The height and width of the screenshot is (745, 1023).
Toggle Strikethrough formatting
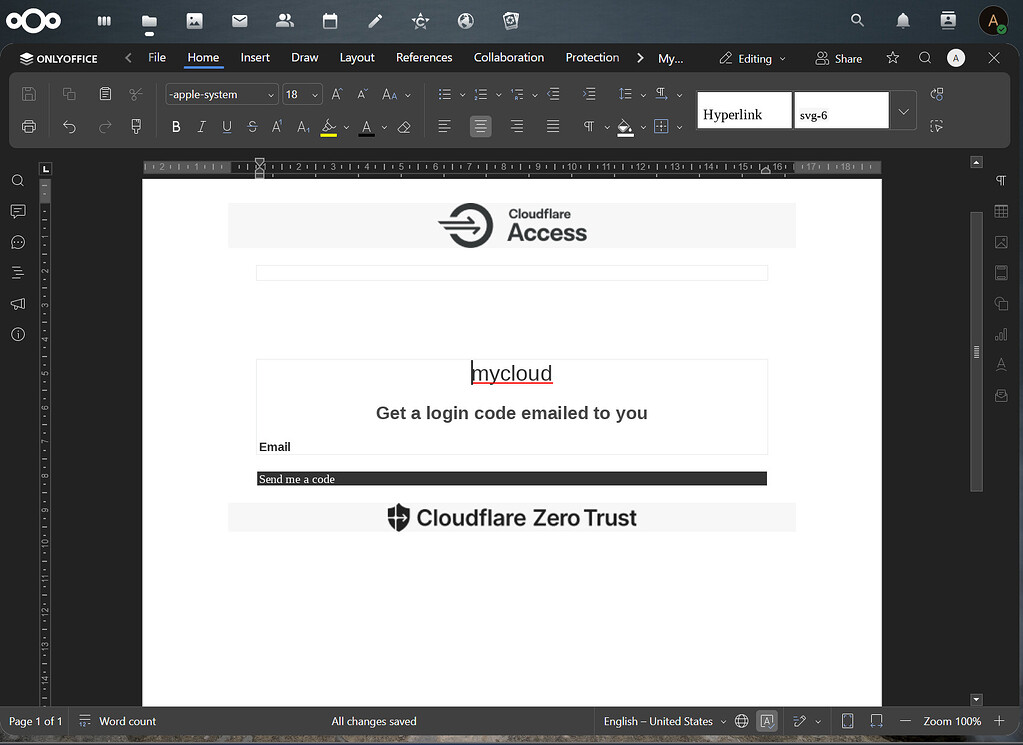tap(252, 127)
